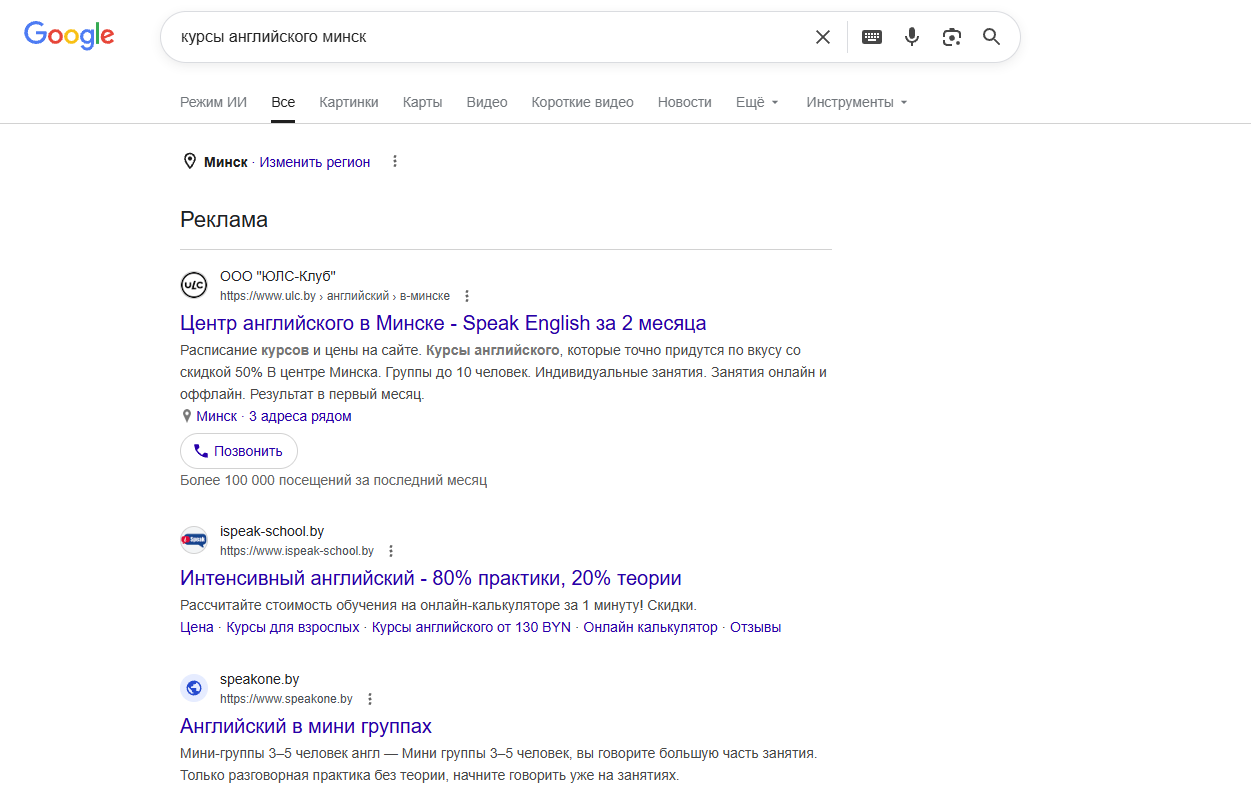
Task: Expand the Ещё dropdown
Action: coord(757,102)
